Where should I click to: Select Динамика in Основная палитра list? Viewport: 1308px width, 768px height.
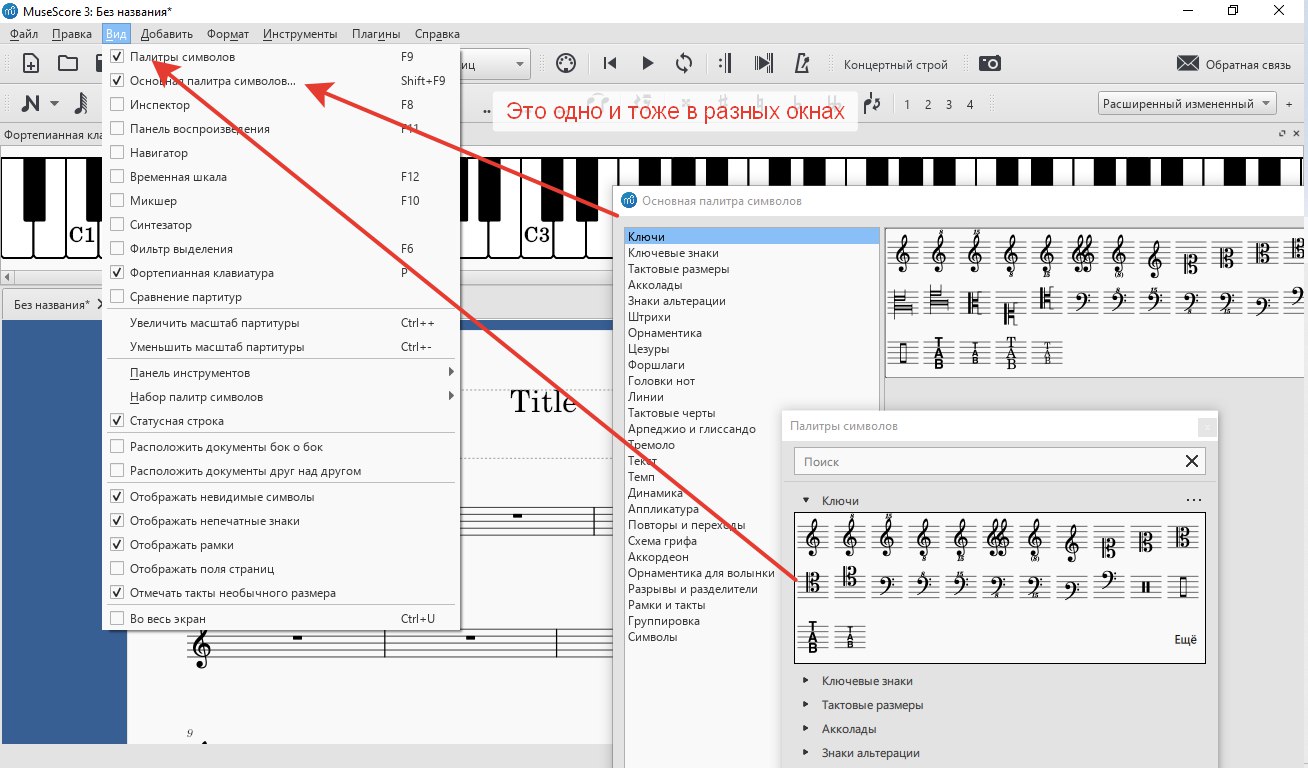tap(656, 493)
